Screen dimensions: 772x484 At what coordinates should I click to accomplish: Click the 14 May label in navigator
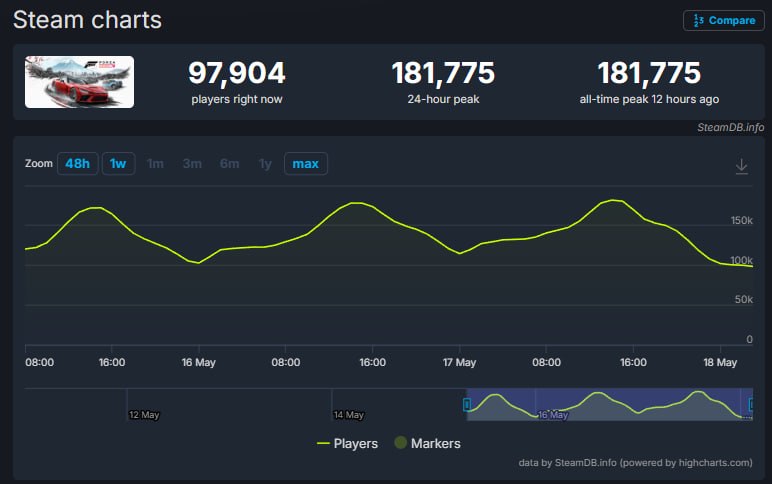[x=349, y=415]
